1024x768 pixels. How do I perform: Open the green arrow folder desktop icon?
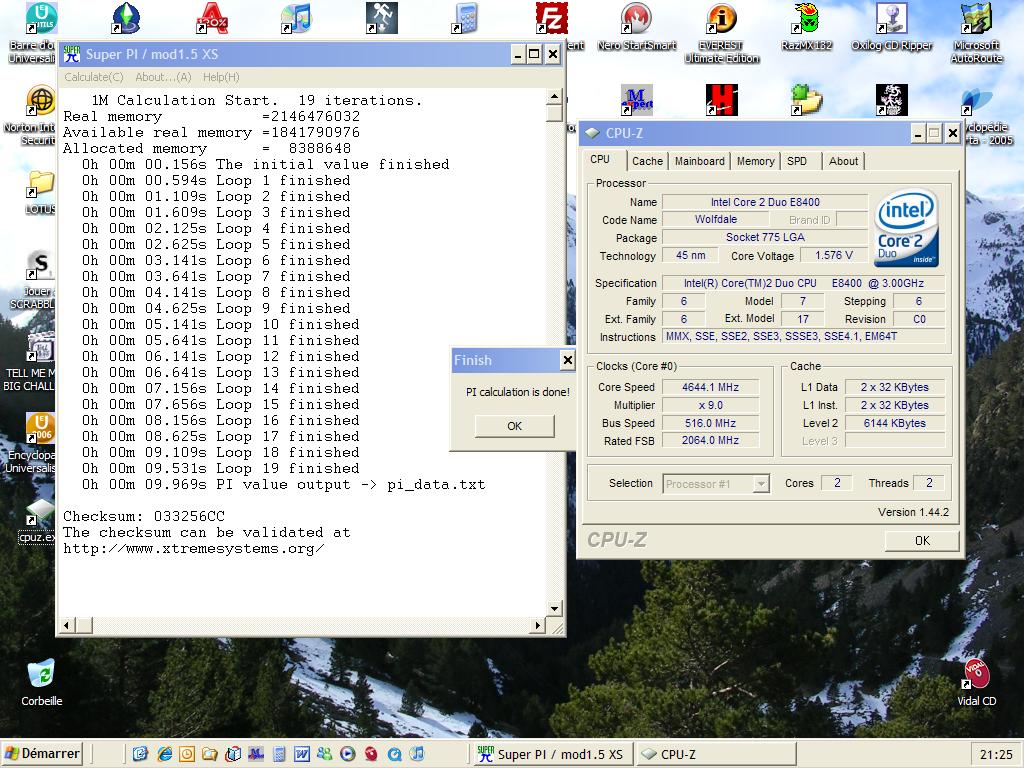tap(807, 100)
